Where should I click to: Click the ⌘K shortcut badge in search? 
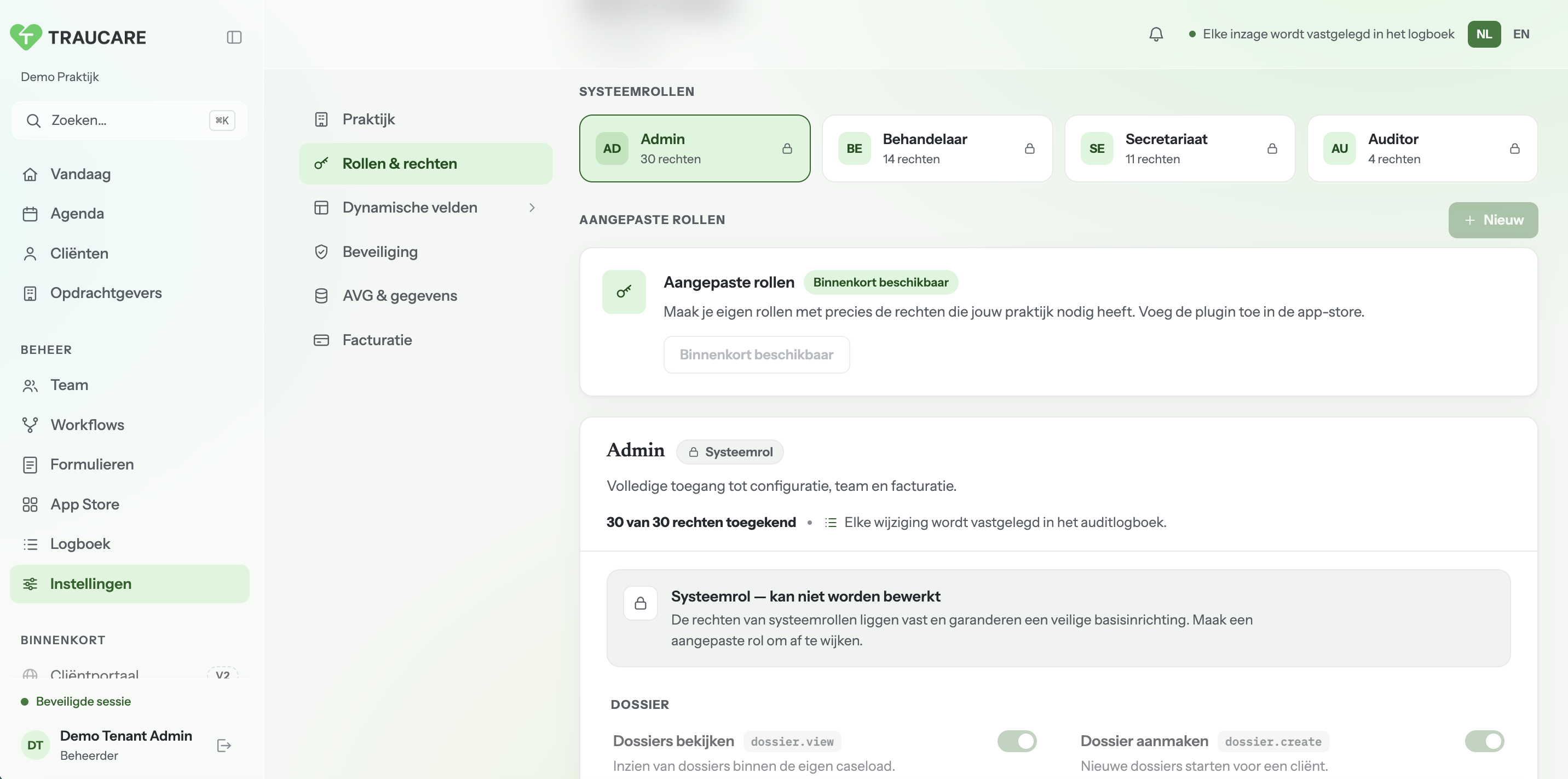click(x=222, y=121)
